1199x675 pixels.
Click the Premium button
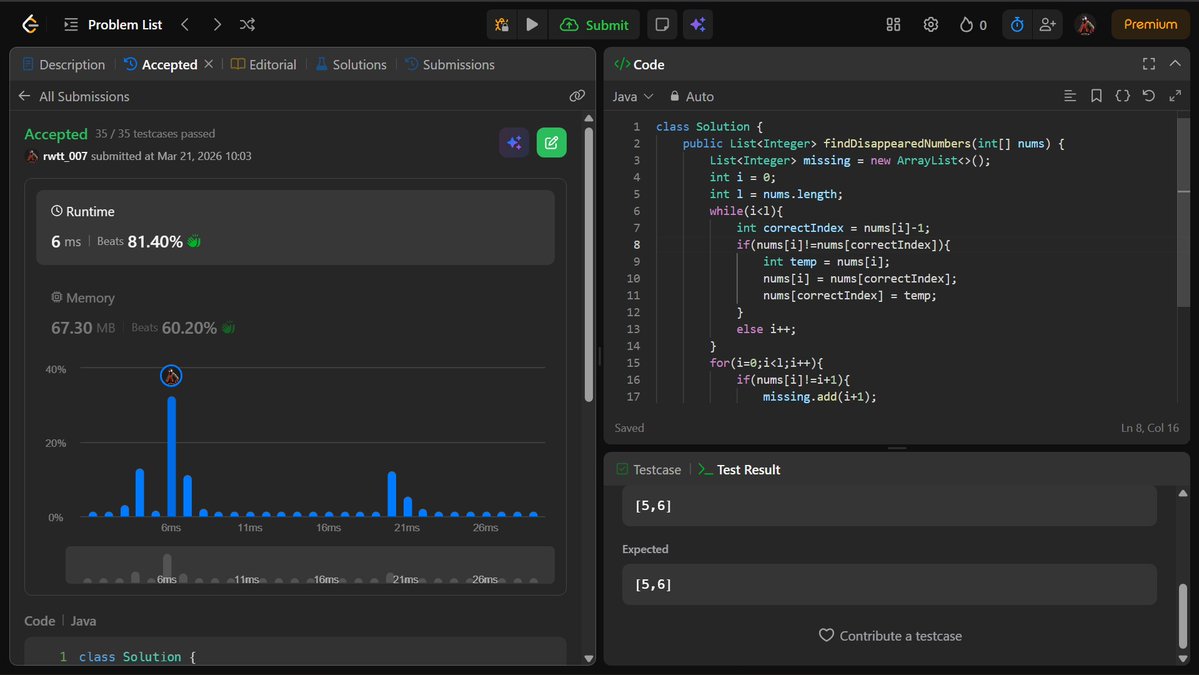tap(1150, 24)
